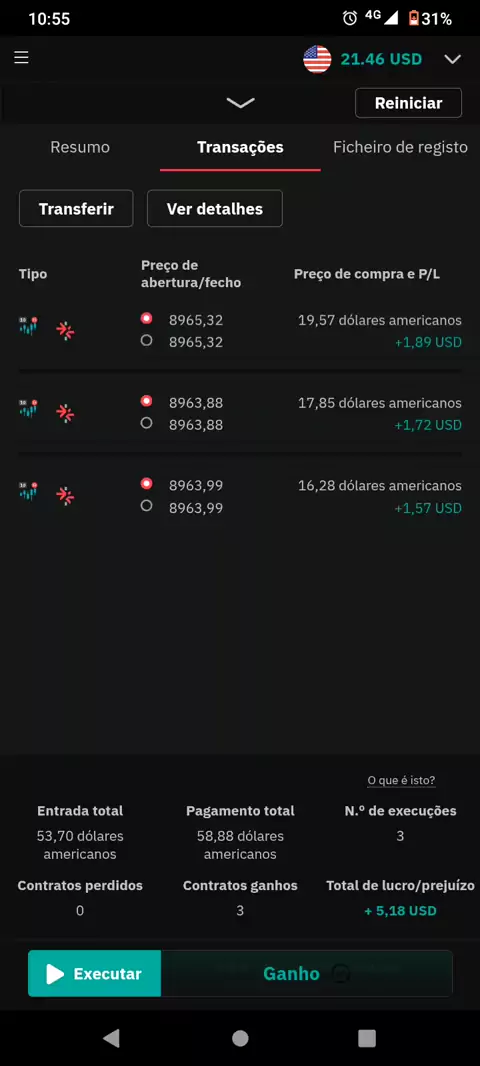
Task: Tap the Reiniciar button
Action: (x=409, y=103)
